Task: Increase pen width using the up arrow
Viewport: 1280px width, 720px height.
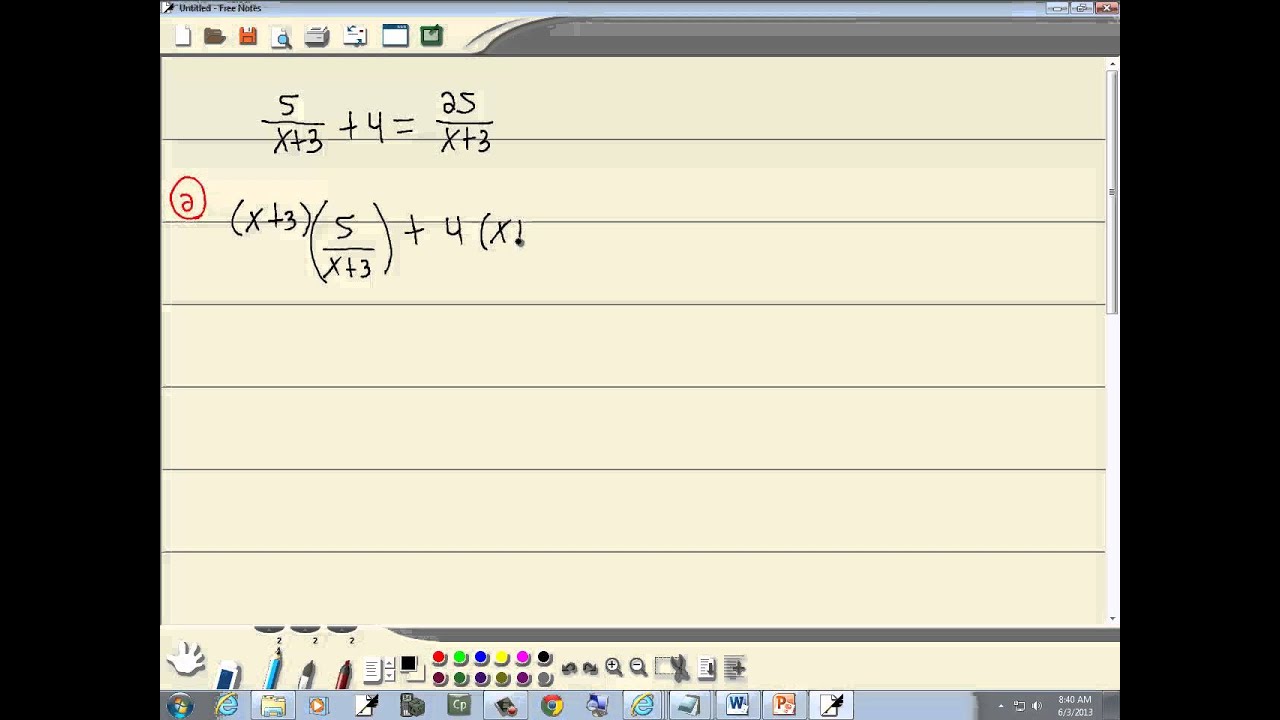Action: pyautogui.click(x=389, y=664)
